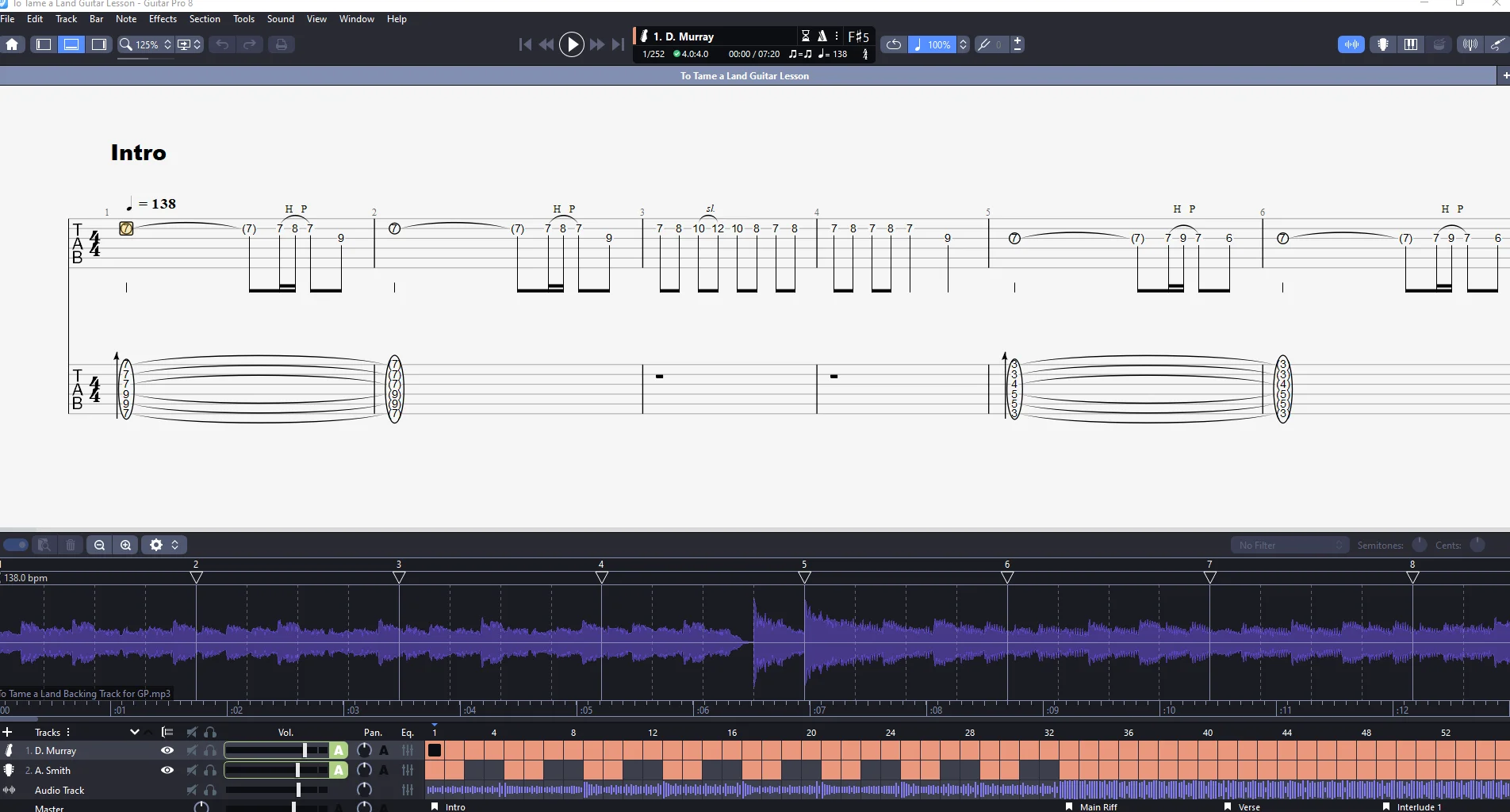Image resolution: width=1510 pixels, height=812 pixels.
Task: Open the Track menu
Action: click(67, 19)
